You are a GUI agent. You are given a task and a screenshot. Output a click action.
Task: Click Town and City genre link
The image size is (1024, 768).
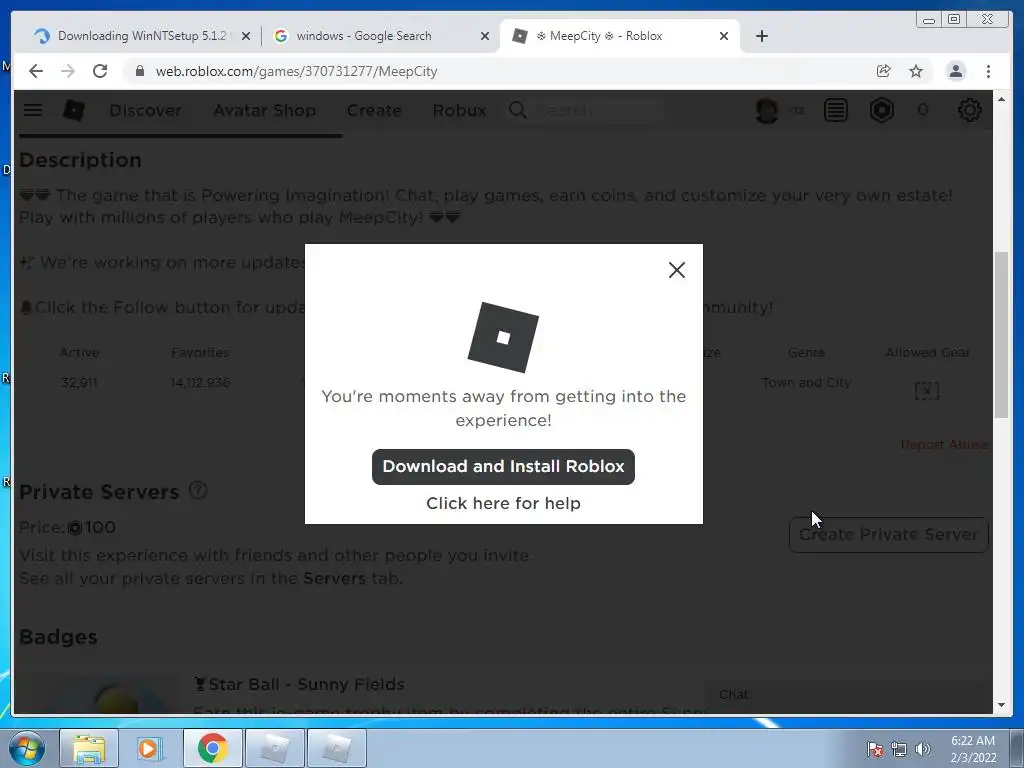click(x=807, y=383)
